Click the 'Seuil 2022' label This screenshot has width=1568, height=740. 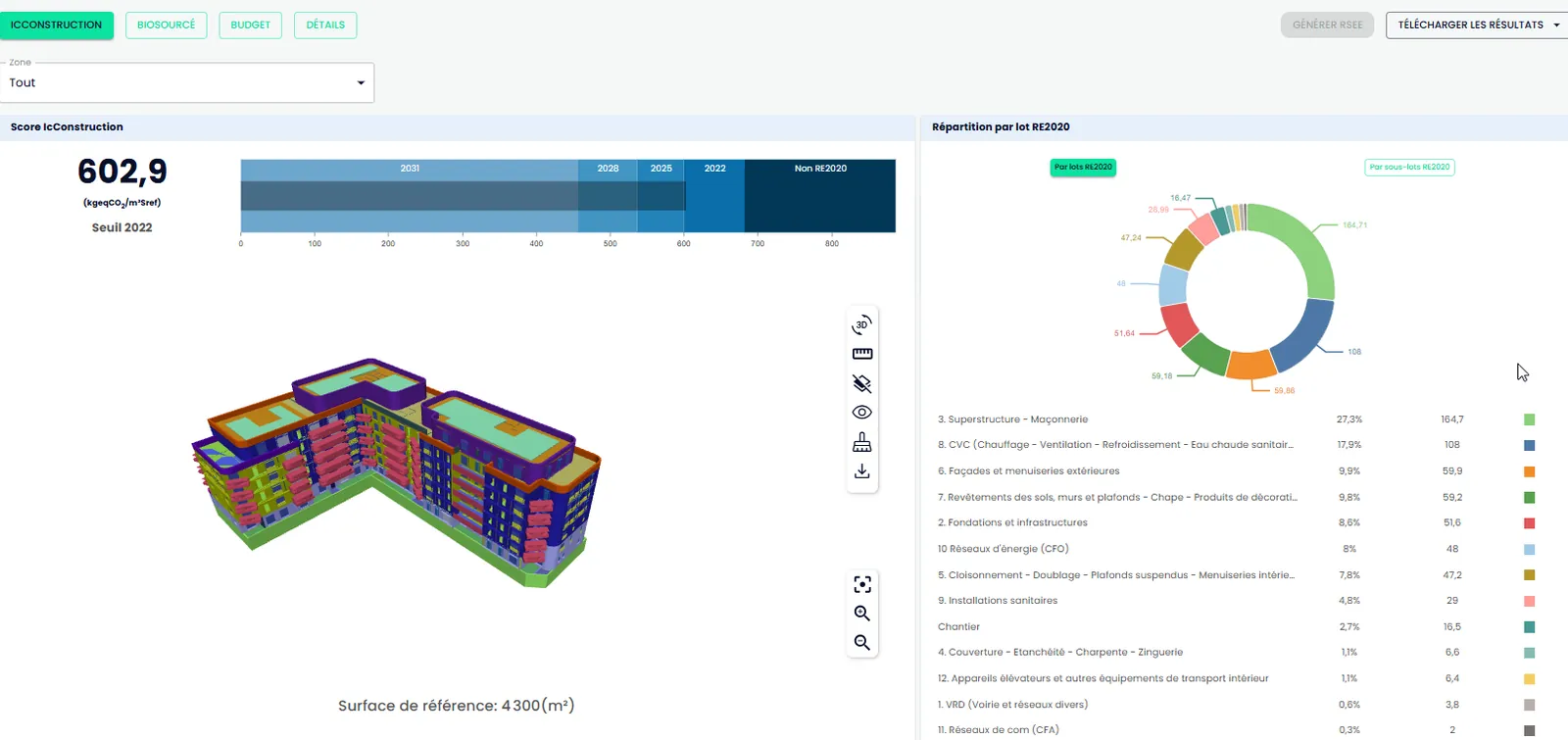(x=122, y=227)
